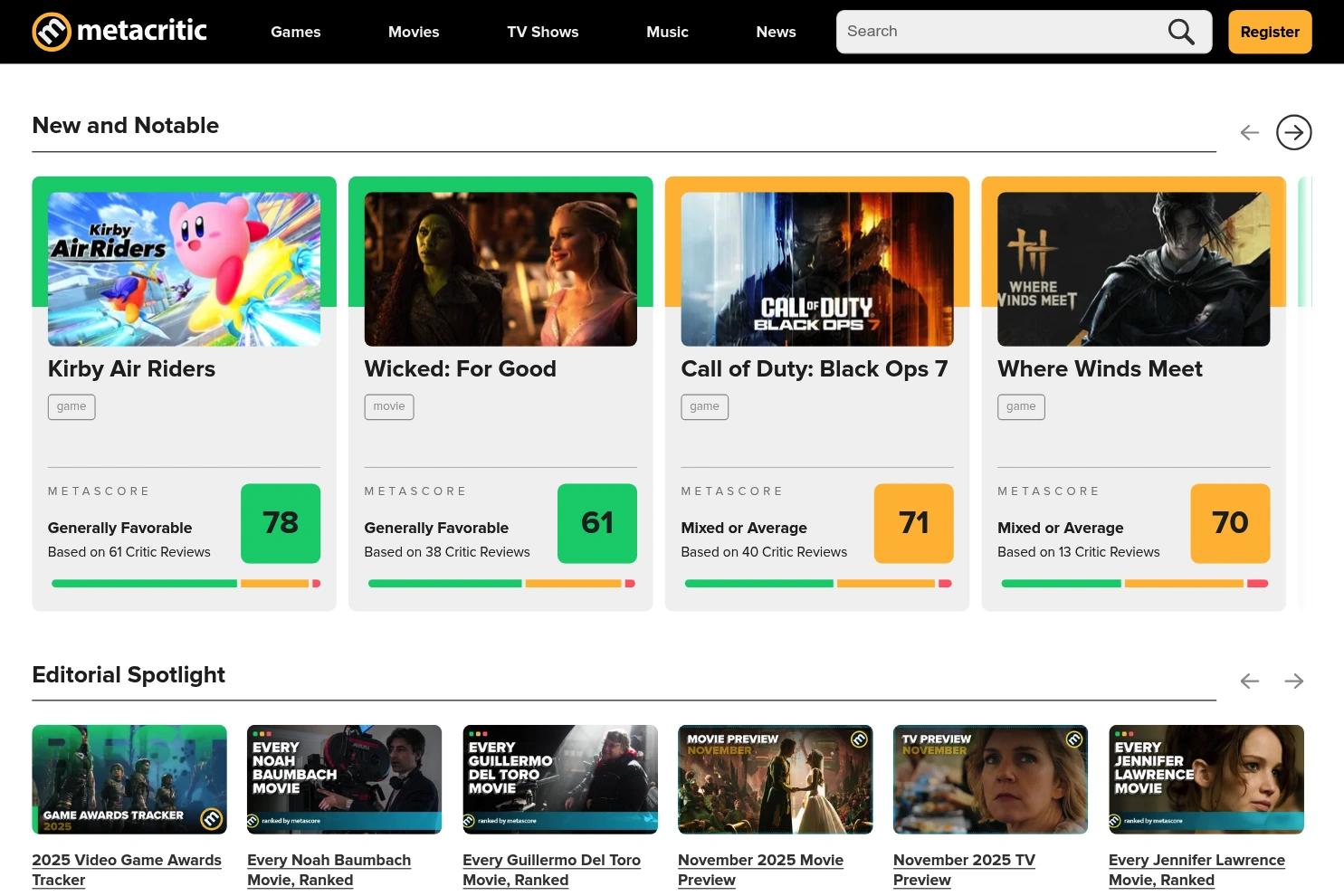
Task: Open the TV Shows menu
Action: click(x=542, y=32)
